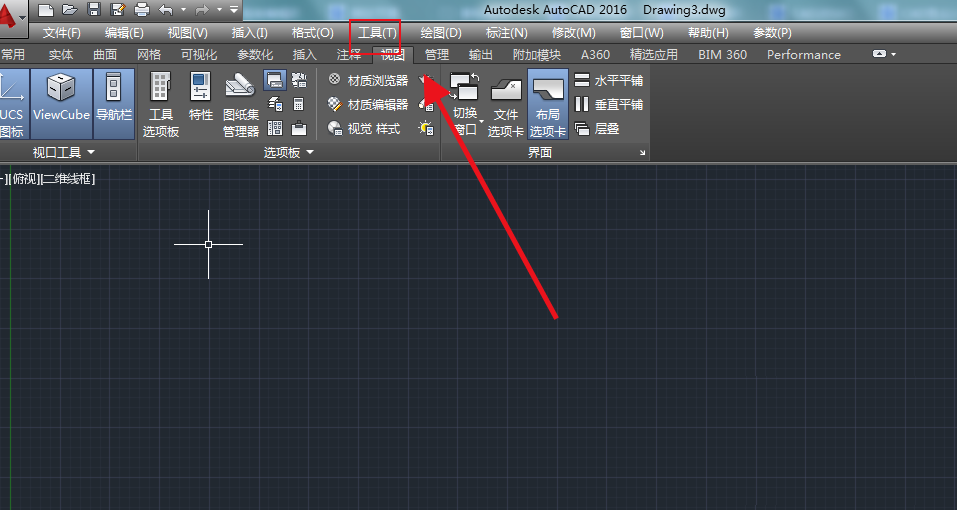Screen dimensions: 957x510
Task: Open the QuickCalc calculator icon
Action: pos(299,104)
